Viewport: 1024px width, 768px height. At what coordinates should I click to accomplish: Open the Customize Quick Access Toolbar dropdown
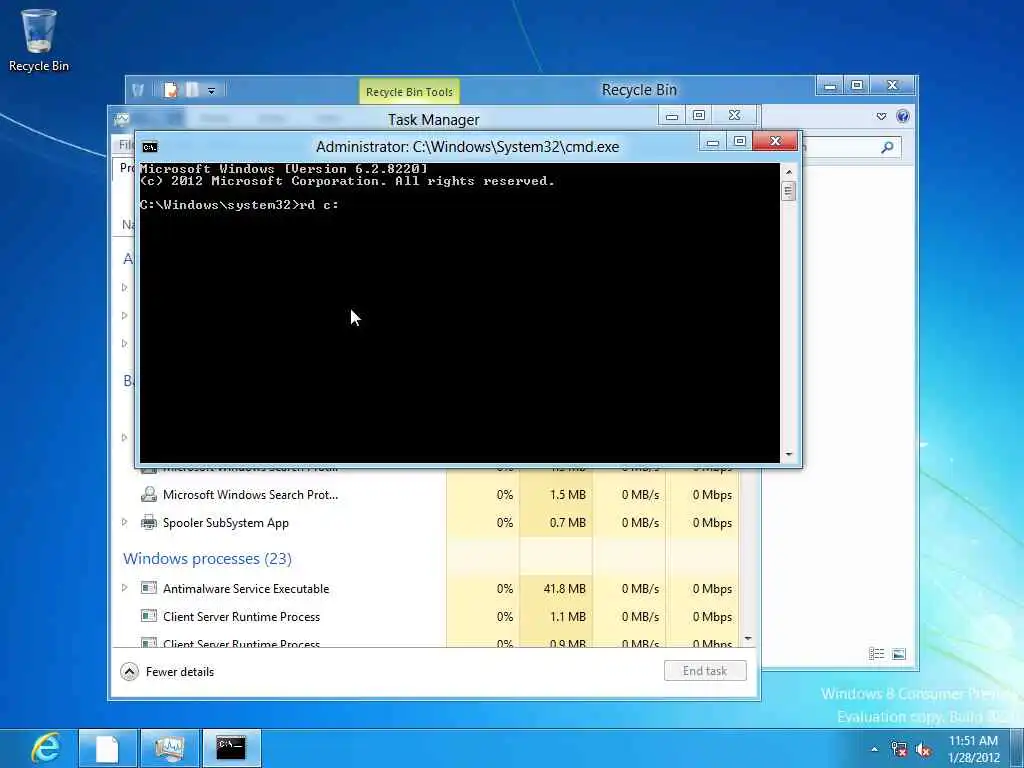(x=212, y=91)
